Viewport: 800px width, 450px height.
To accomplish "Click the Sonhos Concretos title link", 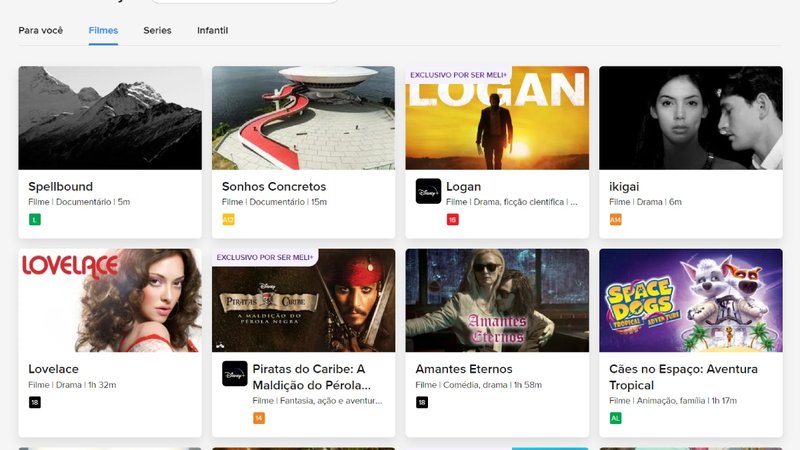I will 273,187.
